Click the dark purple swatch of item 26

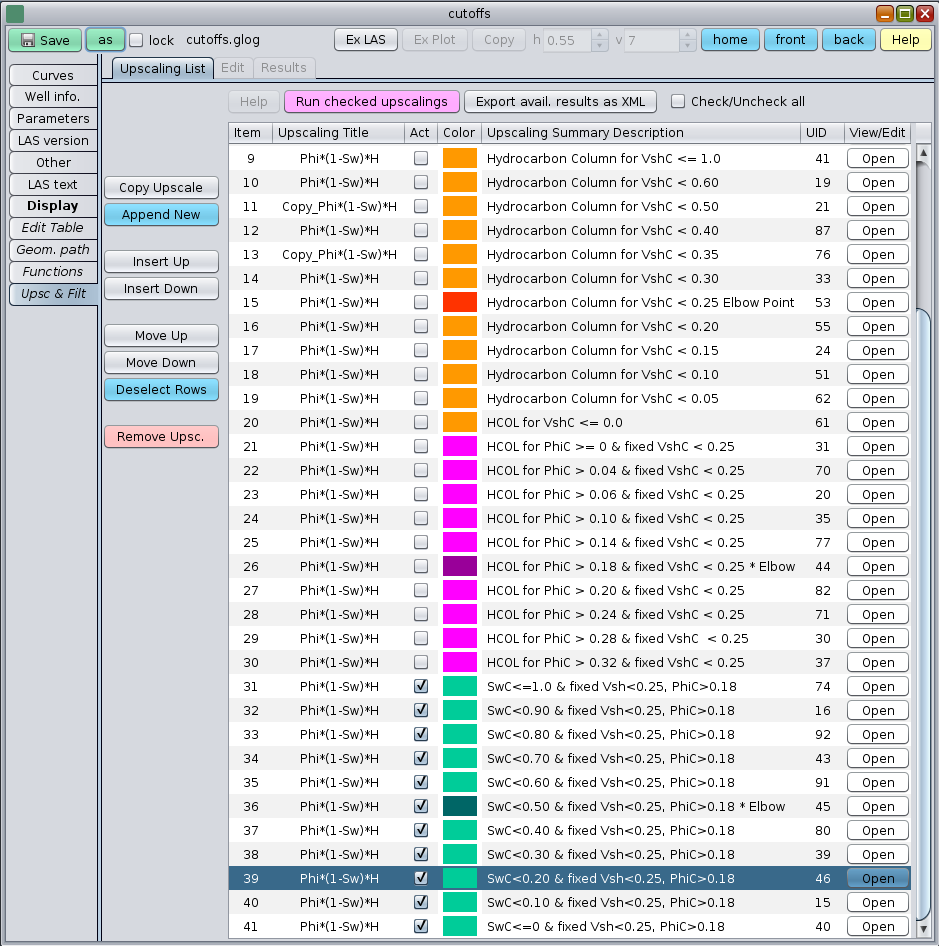click(x=460, y=567)
